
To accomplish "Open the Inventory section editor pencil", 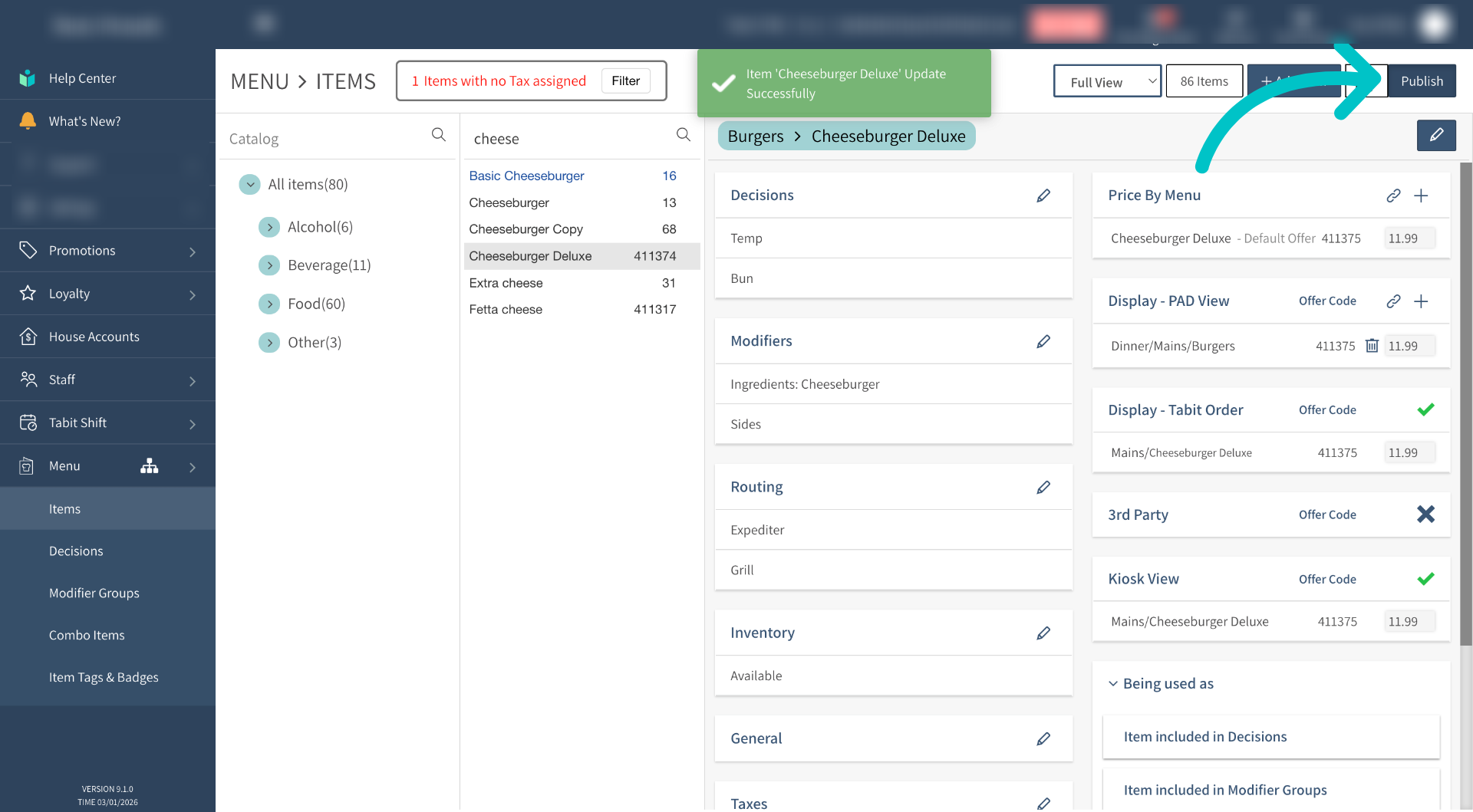I will point(1043,633).
